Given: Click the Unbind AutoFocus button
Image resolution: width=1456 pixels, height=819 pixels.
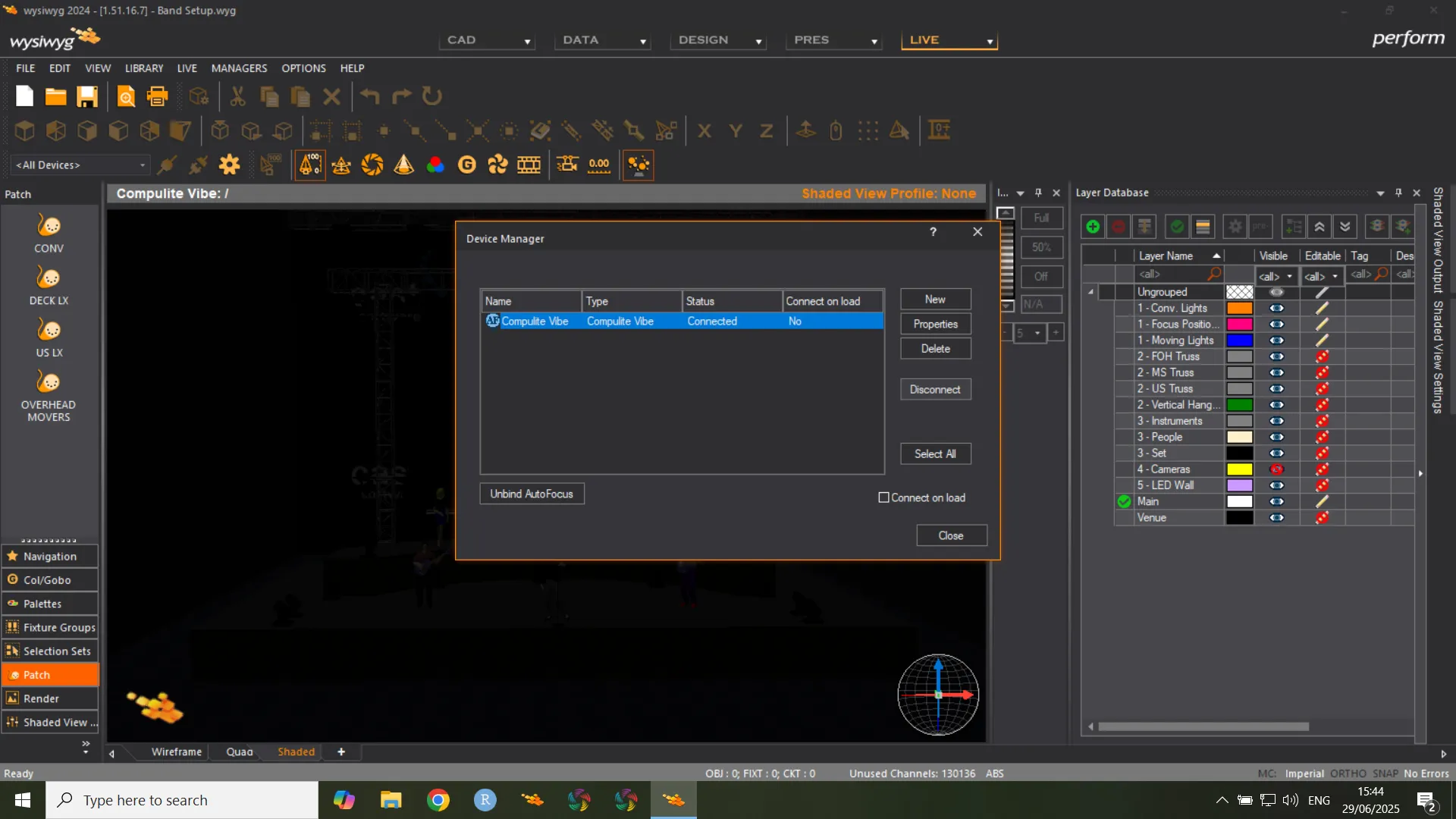Looking at the screenshot, I should click(532, 494).
